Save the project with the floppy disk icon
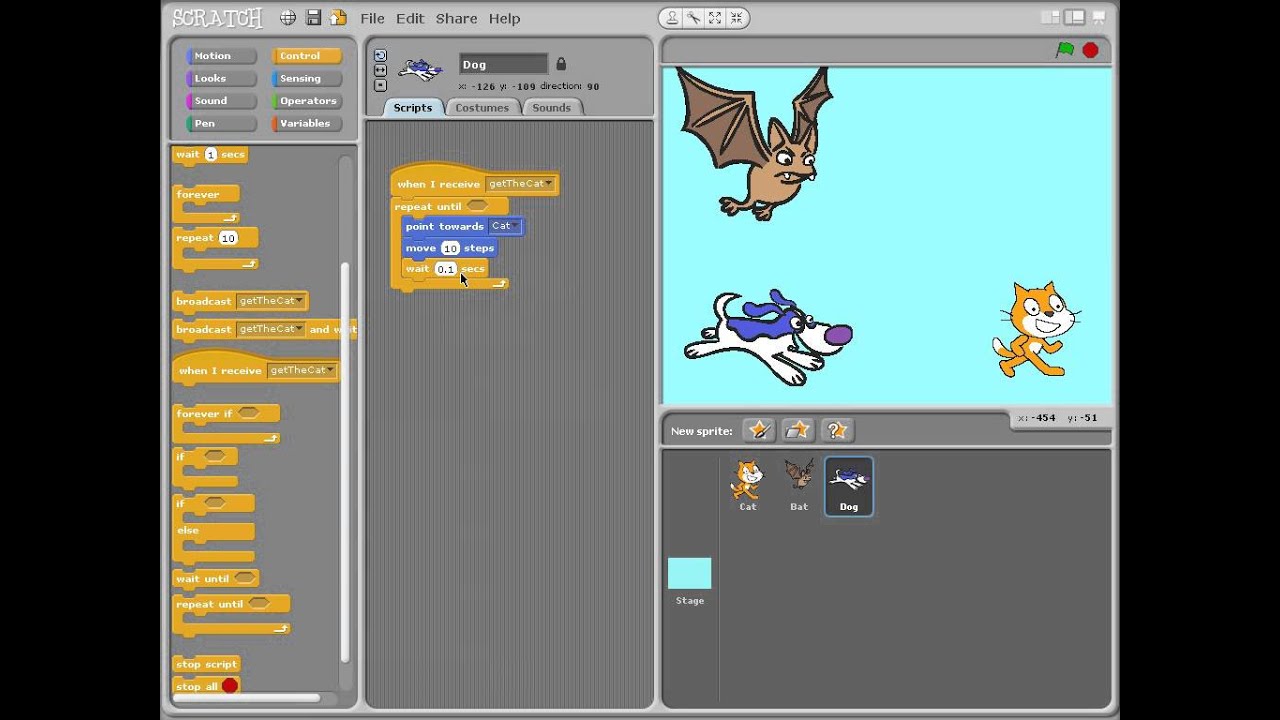 tap(313, 18)
